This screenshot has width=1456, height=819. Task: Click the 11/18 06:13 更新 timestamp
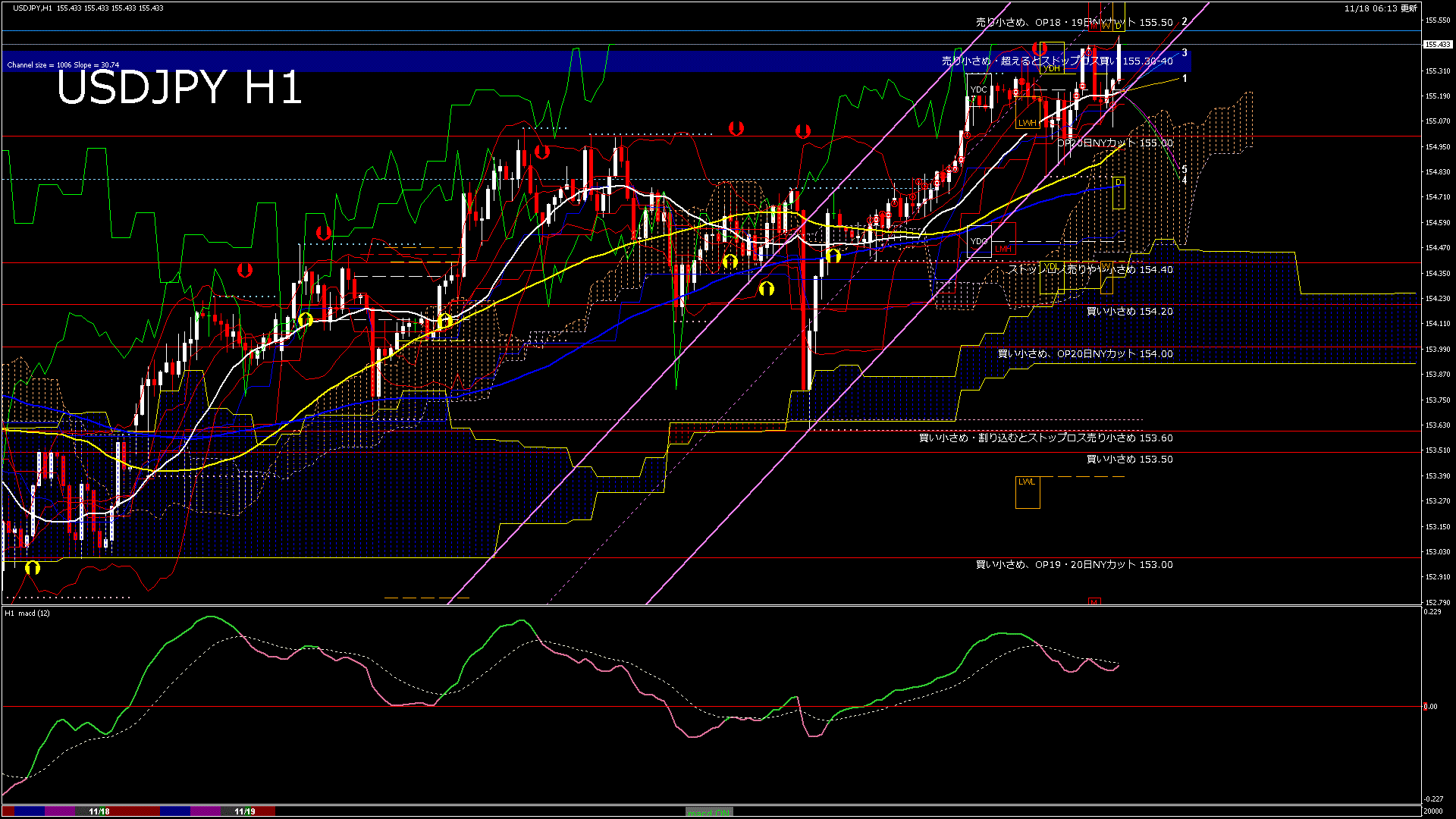click(1380, 8)
